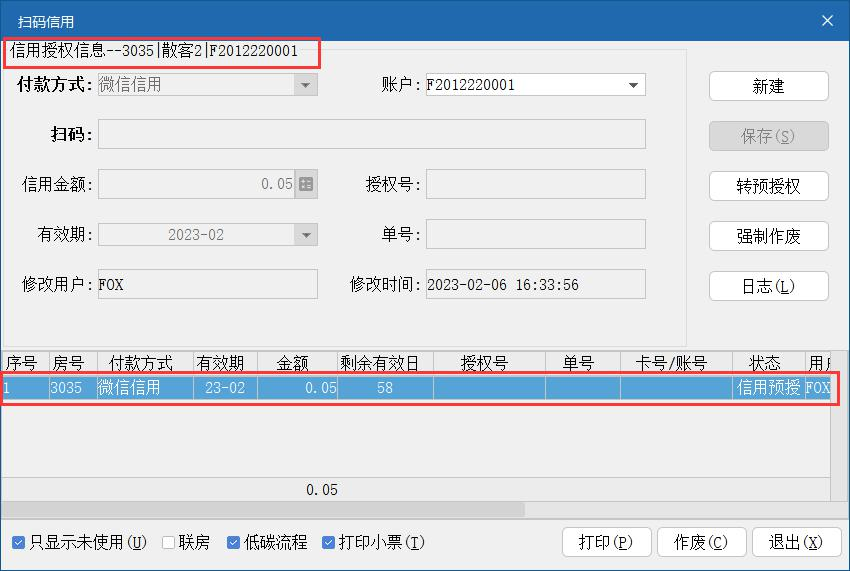Click the 有效期 column header in table
The width and height of the screenshot is (850, 571).
click(226, 363)
